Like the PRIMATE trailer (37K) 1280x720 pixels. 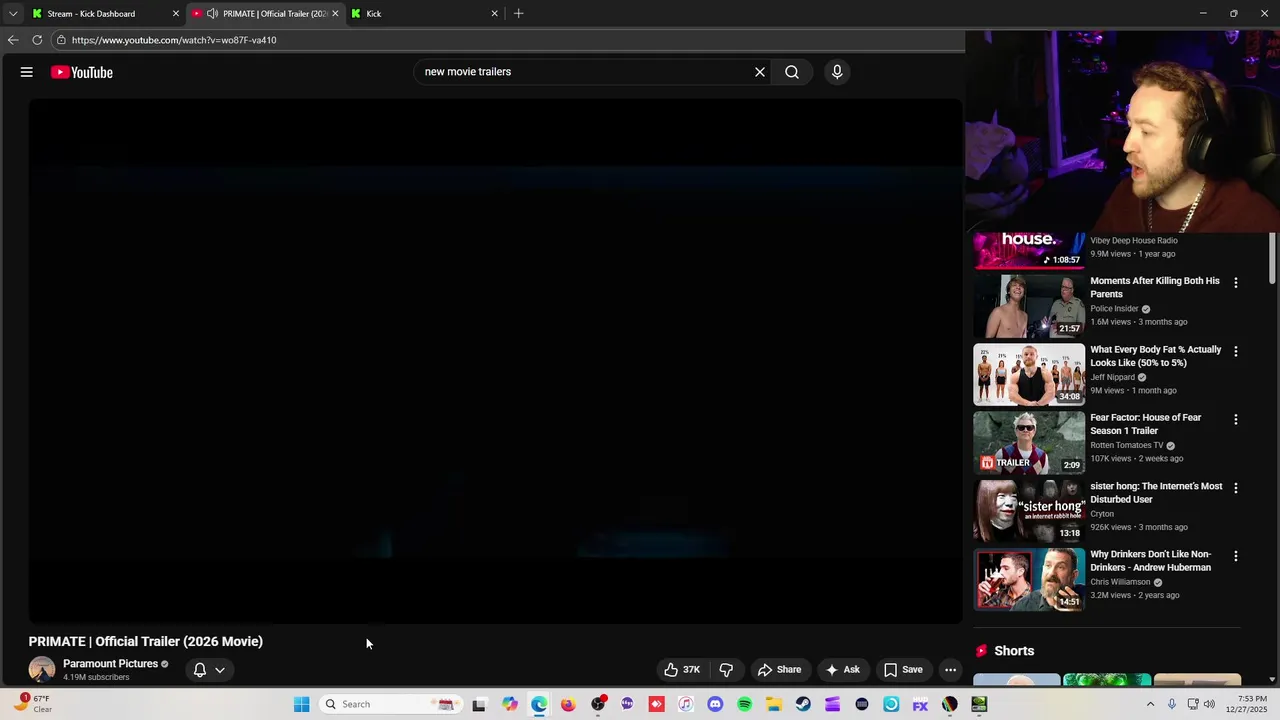click(x=683, y=670)
